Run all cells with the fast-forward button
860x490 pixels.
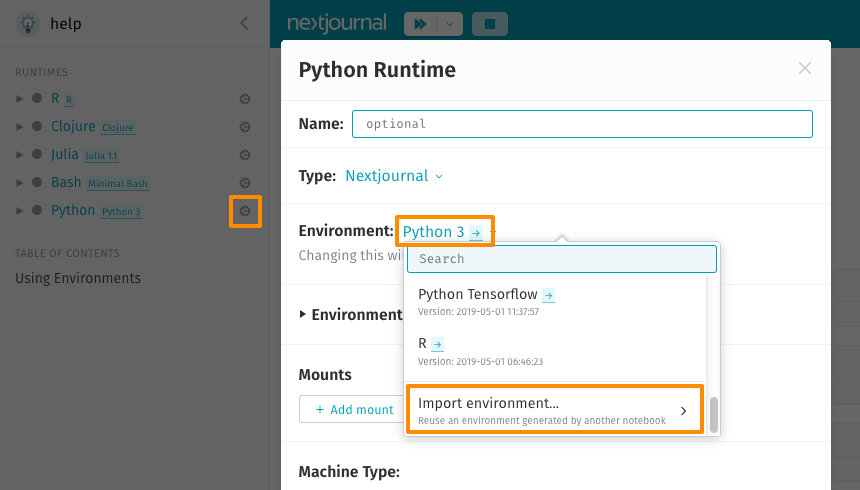point(421,24)
